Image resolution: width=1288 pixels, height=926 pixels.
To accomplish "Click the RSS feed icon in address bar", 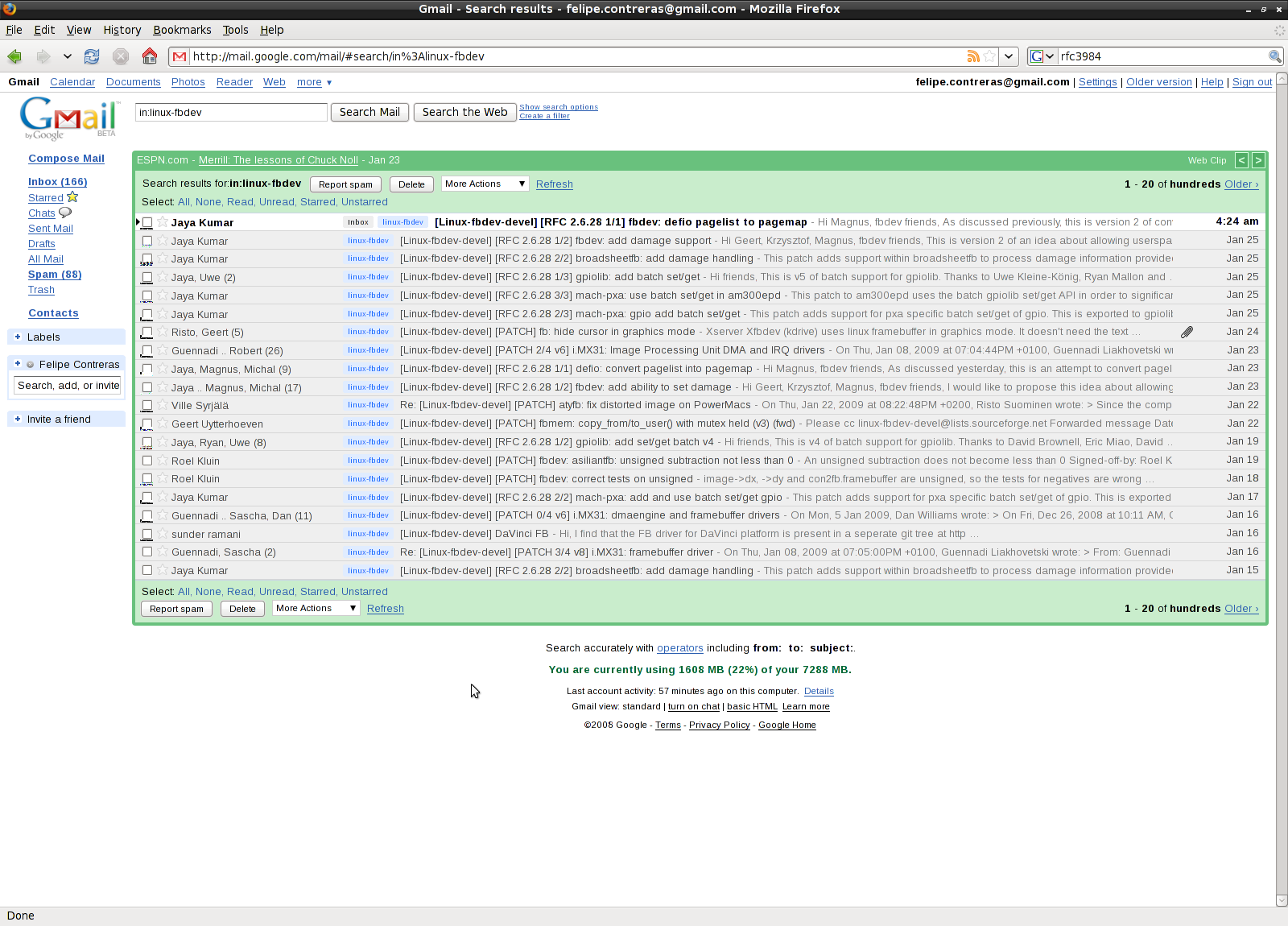I will (973, 56).
